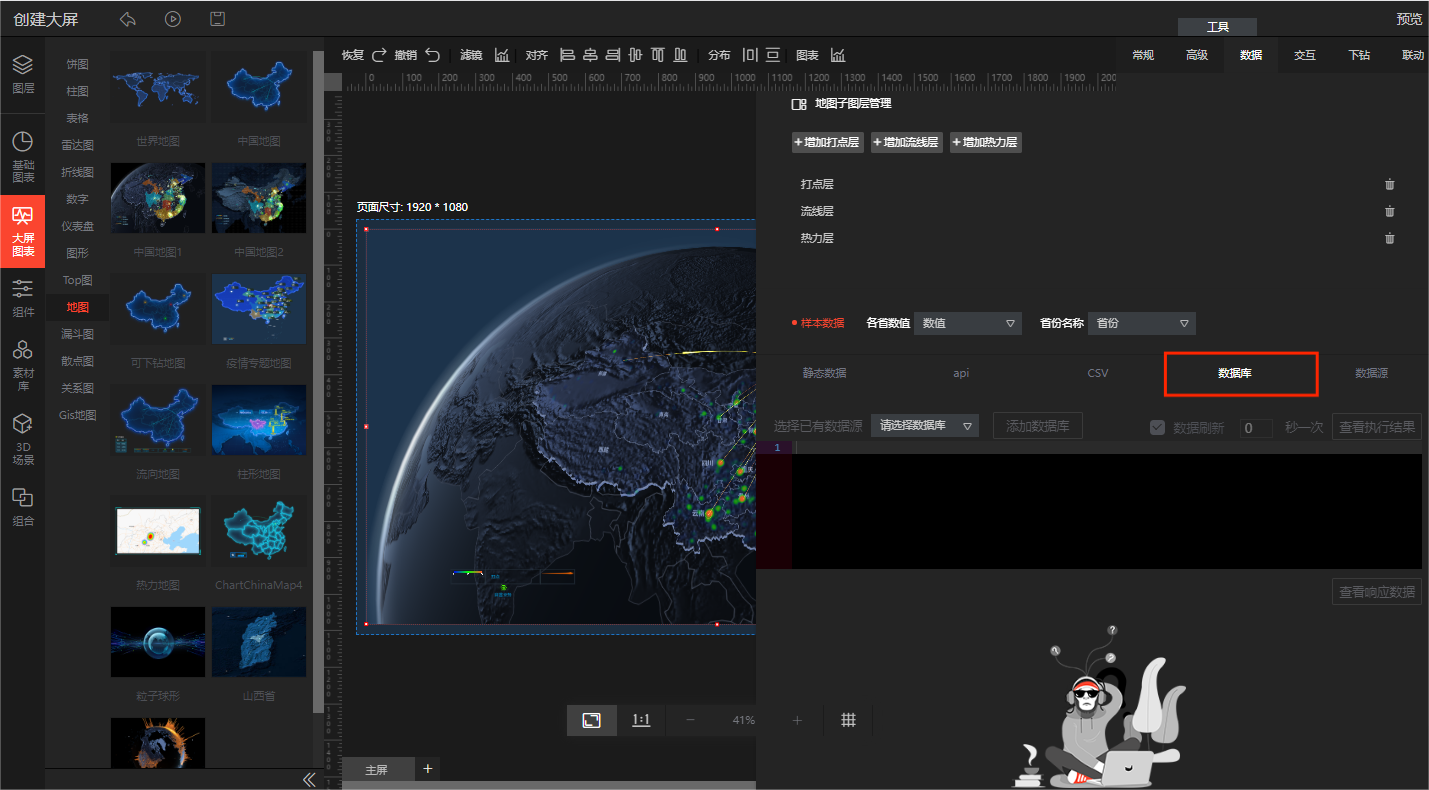
Task: Toggle the 数据刷新 checkbox
Action: (x=1158, y=427)
